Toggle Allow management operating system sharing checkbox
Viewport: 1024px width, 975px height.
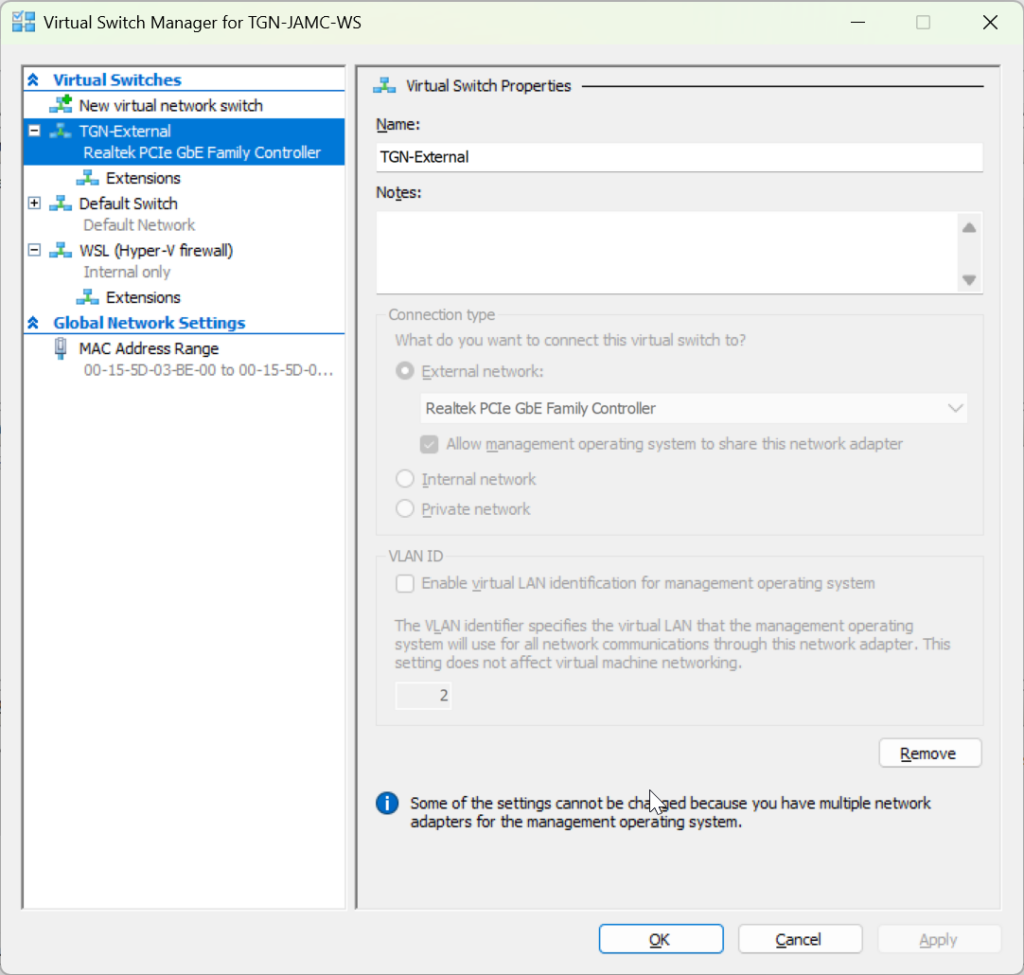429,444
